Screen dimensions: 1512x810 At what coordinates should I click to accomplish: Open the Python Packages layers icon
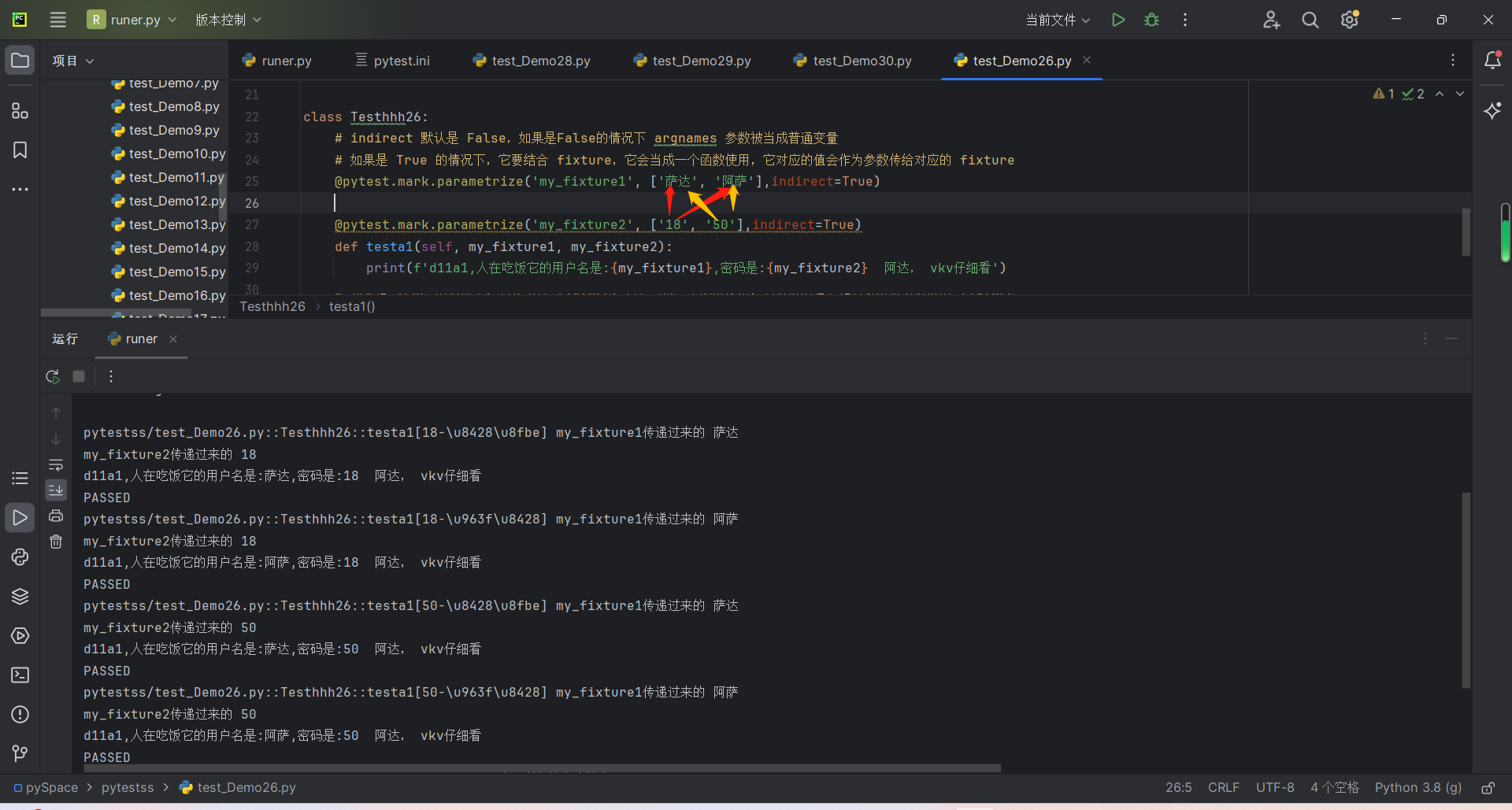tap(20, 596)
